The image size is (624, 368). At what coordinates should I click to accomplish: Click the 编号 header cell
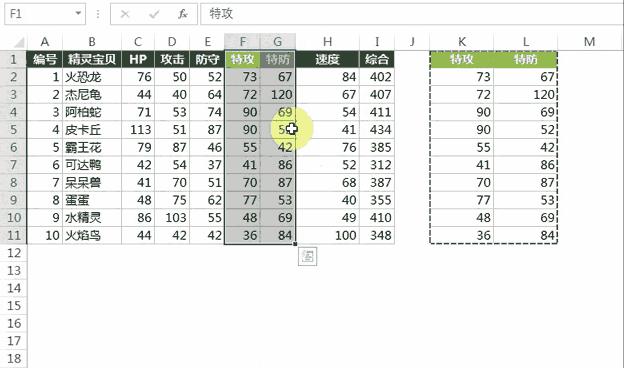(x=45, y=59)
